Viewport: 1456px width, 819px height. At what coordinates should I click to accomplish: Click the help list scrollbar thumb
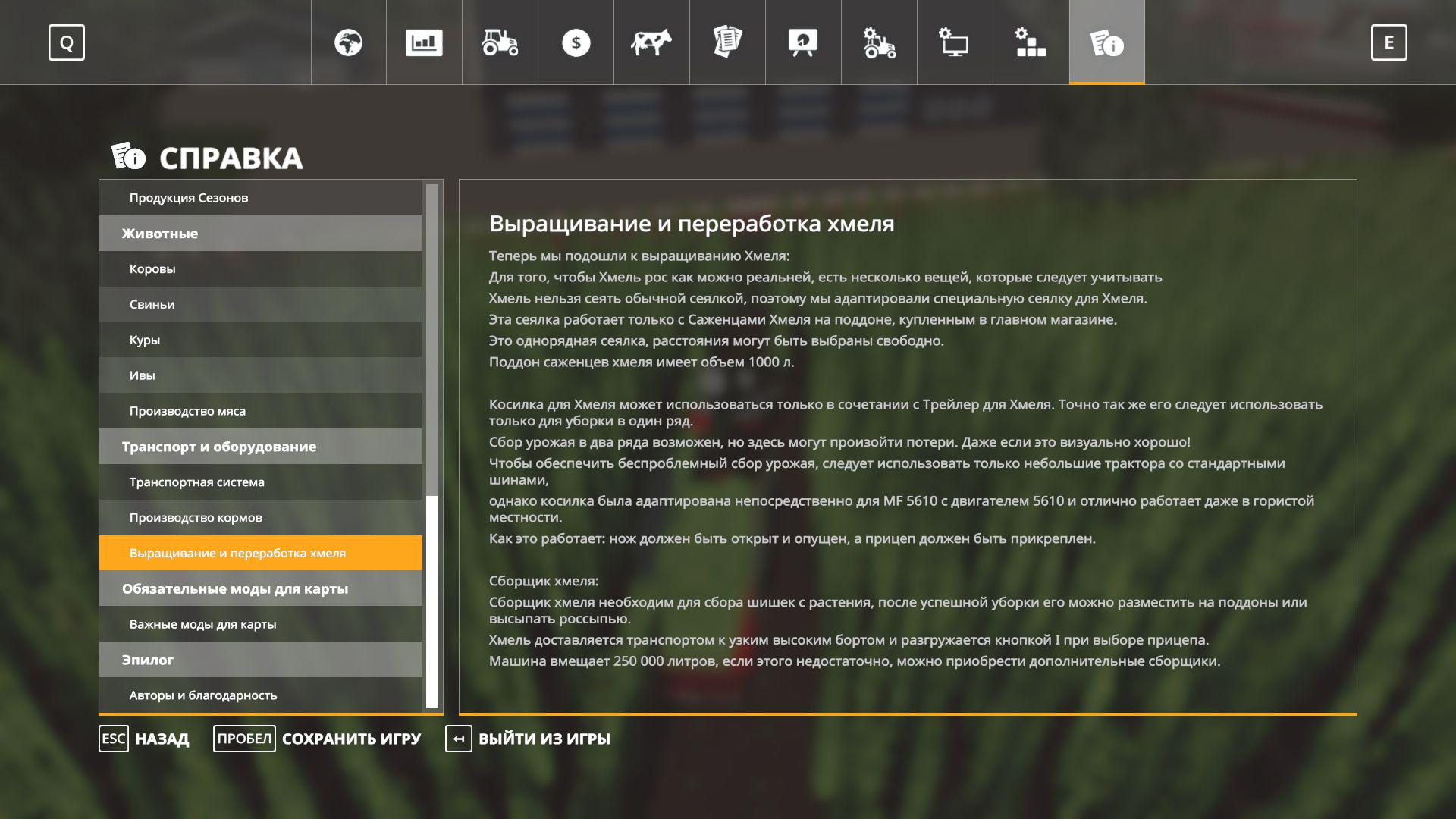432,601
